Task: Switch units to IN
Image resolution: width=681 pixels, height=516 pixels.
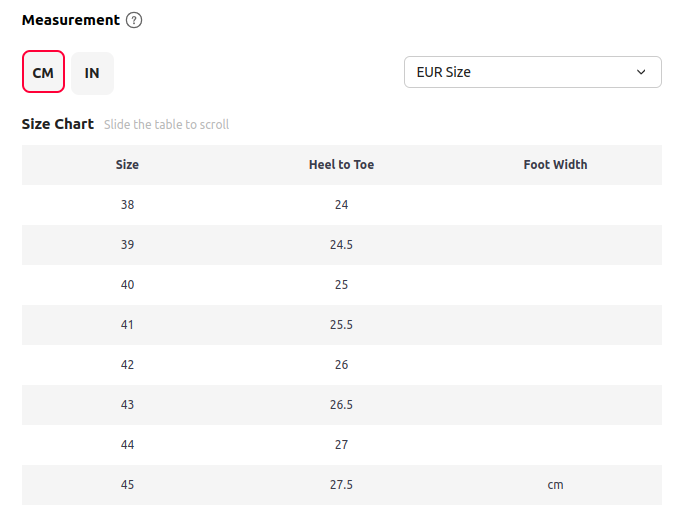Action: pyautogui.click(x=92, y=73)
